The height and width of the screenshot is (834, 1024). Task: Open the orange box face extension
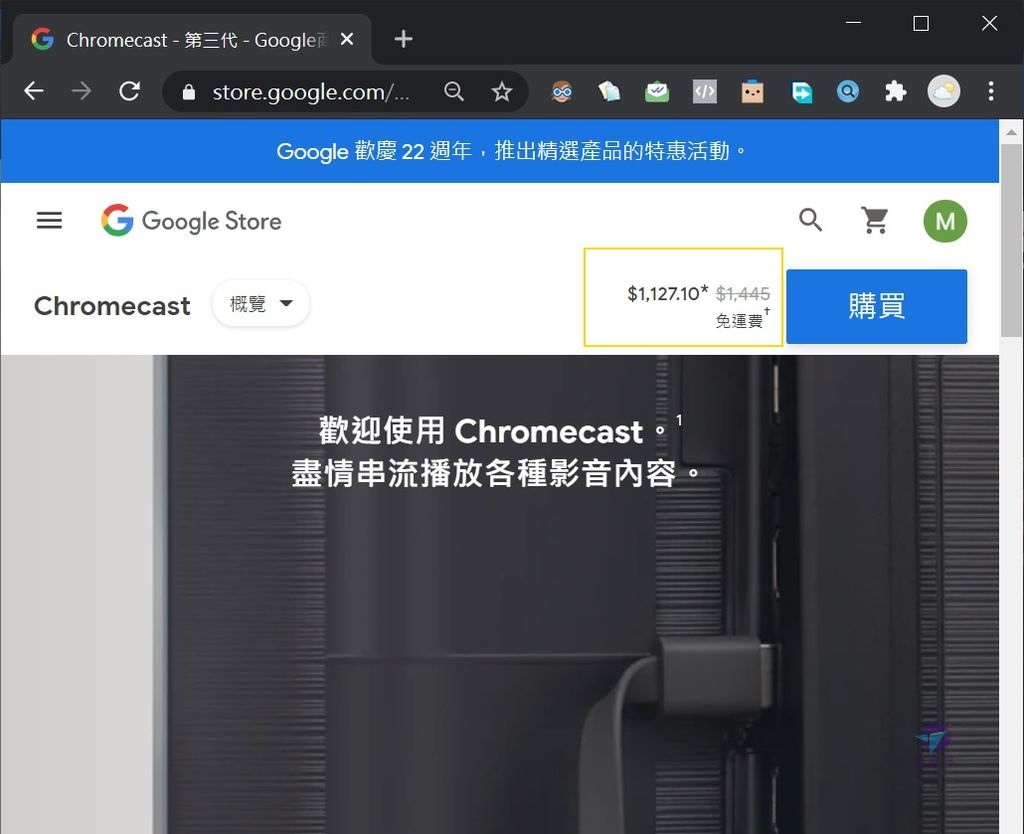[752, 91]
